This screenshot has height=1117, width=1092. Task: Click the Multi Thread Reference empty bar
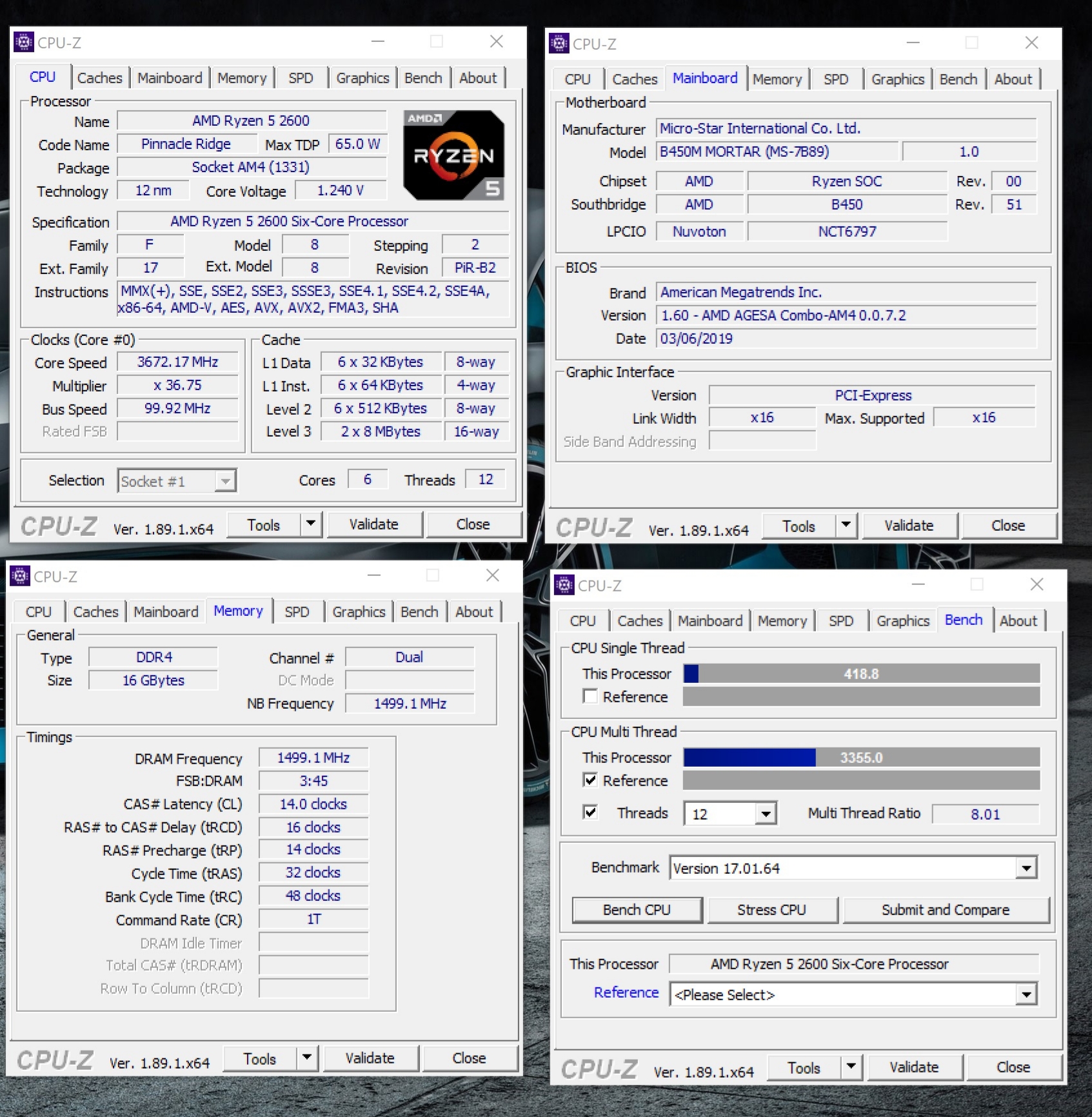pos(862,780)
